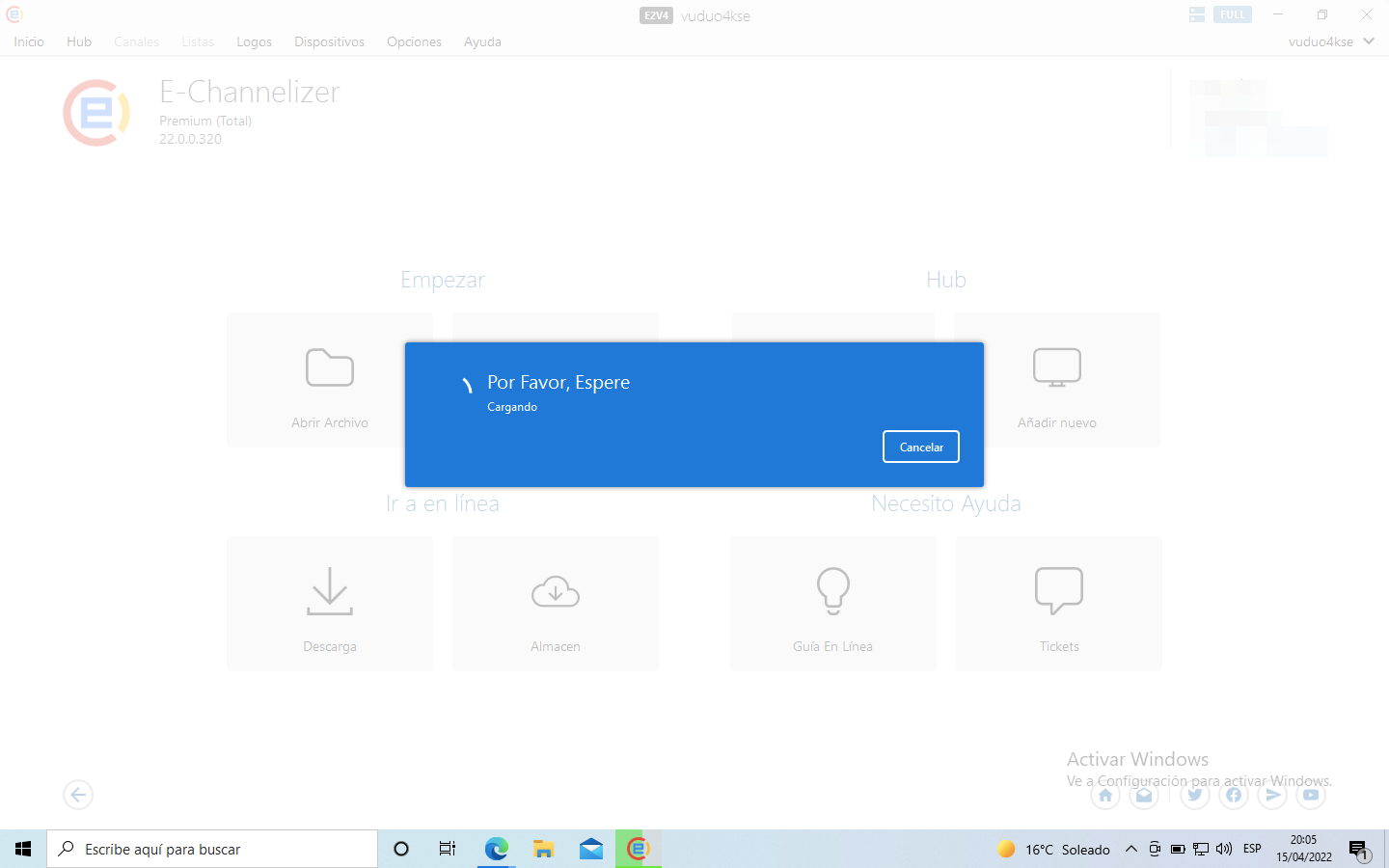
Task: Show hidden system tray icons
Action: tap(1130, 850)
